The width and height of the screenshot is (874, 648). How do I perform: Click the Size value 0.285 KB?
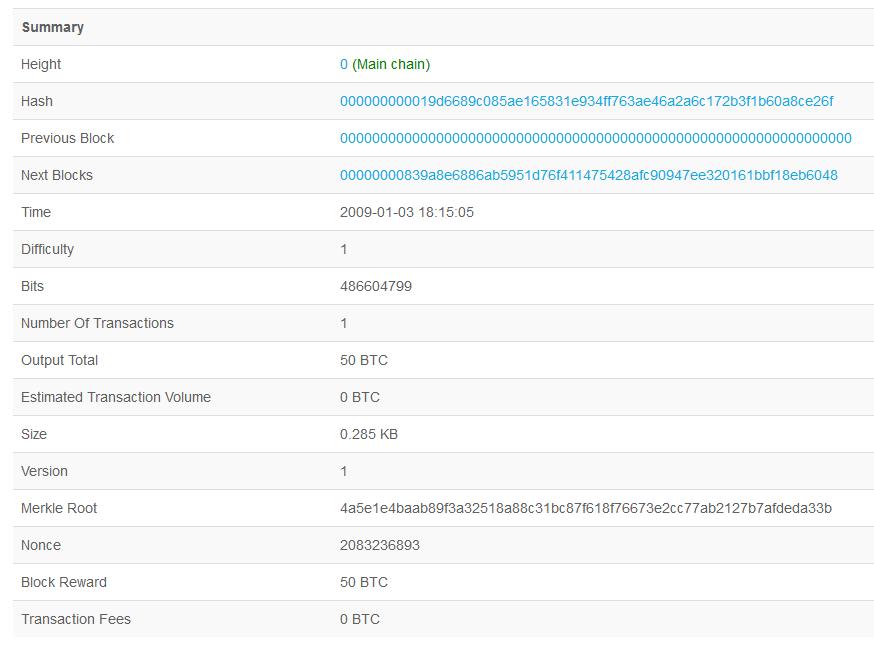(369, 434)
